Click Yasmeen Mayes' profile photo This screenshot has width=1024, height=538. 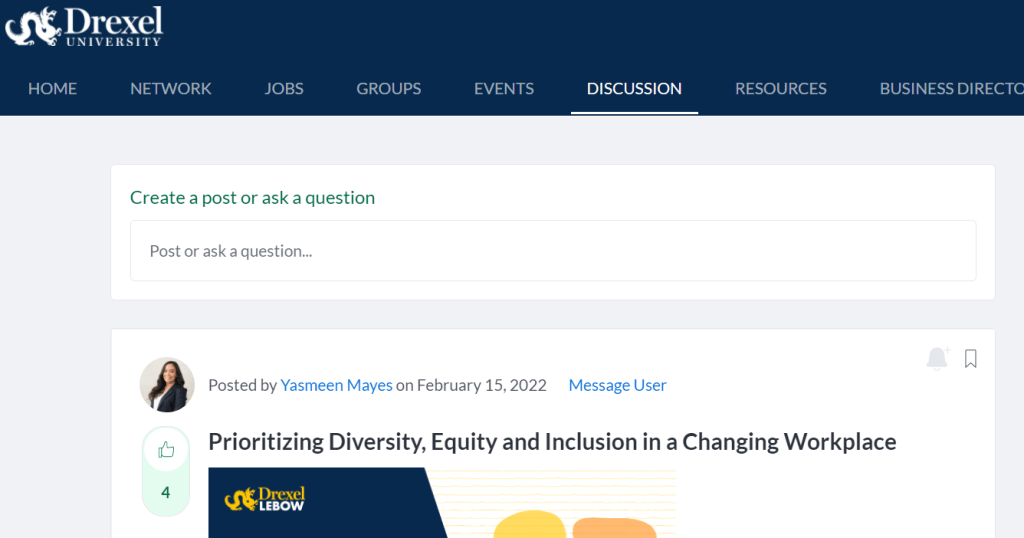[167, 385]
